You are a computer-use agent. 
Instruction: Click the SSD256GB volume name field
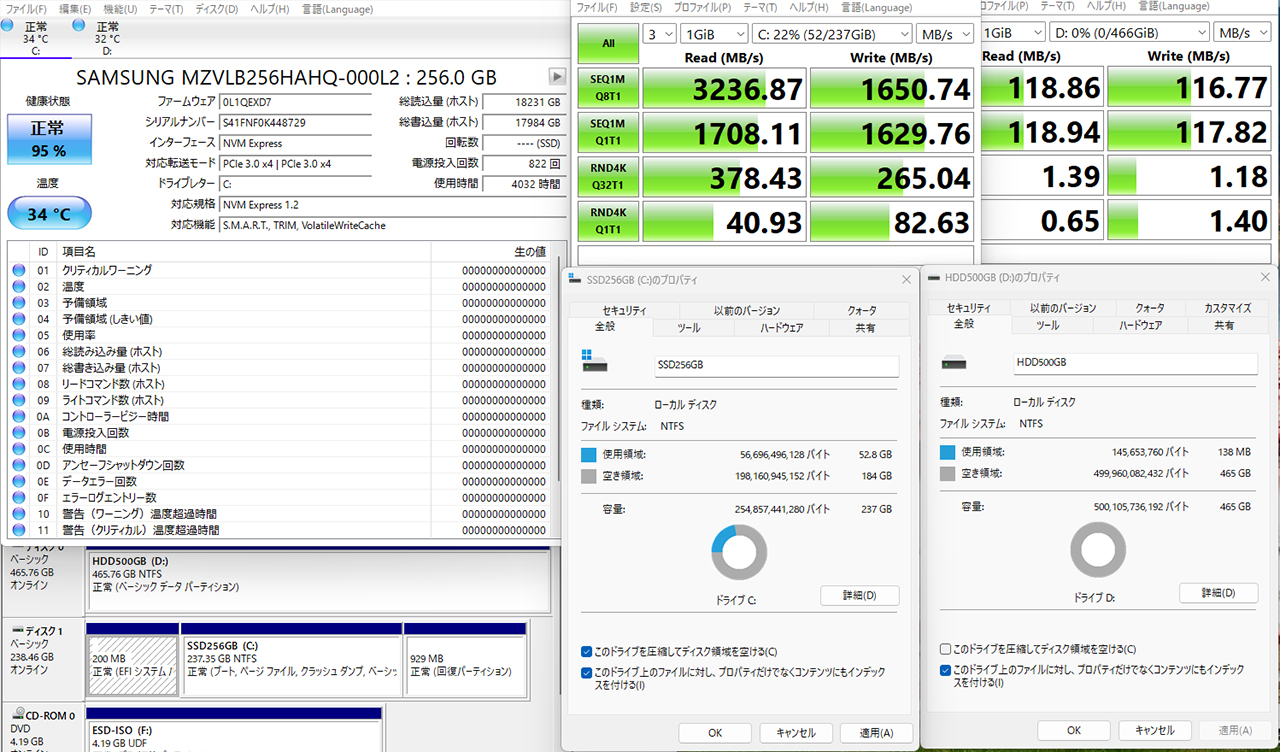(x=776, y=366)
